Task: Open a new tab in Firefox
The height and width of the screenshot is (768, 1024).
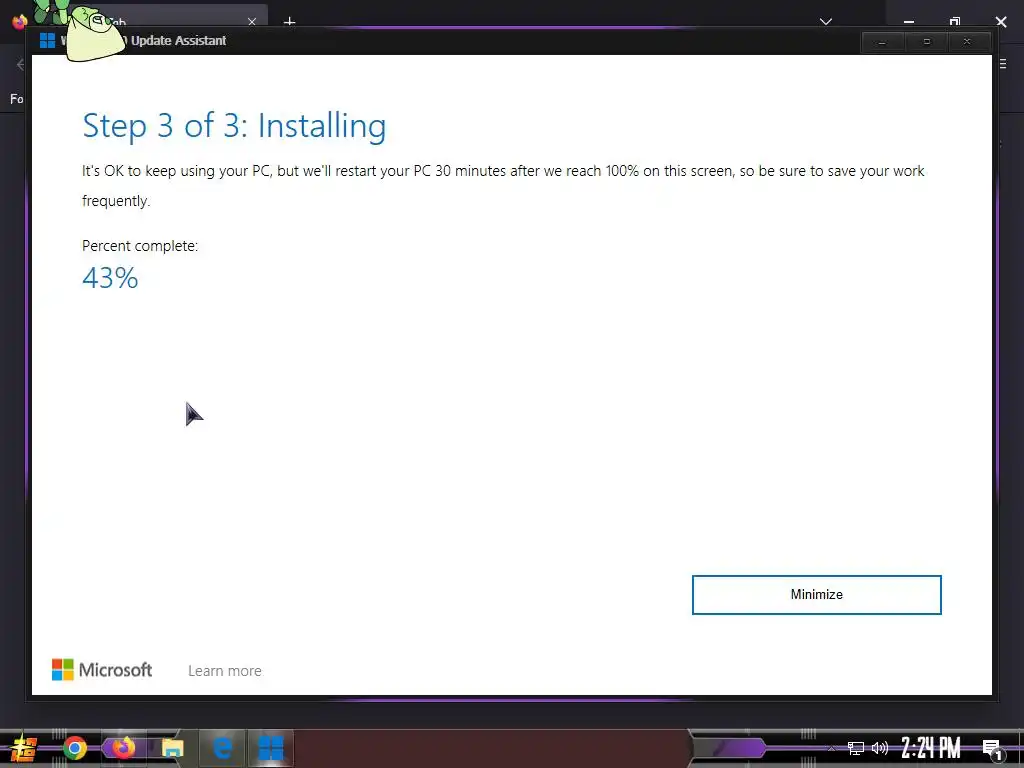Action: coord(289,22)
